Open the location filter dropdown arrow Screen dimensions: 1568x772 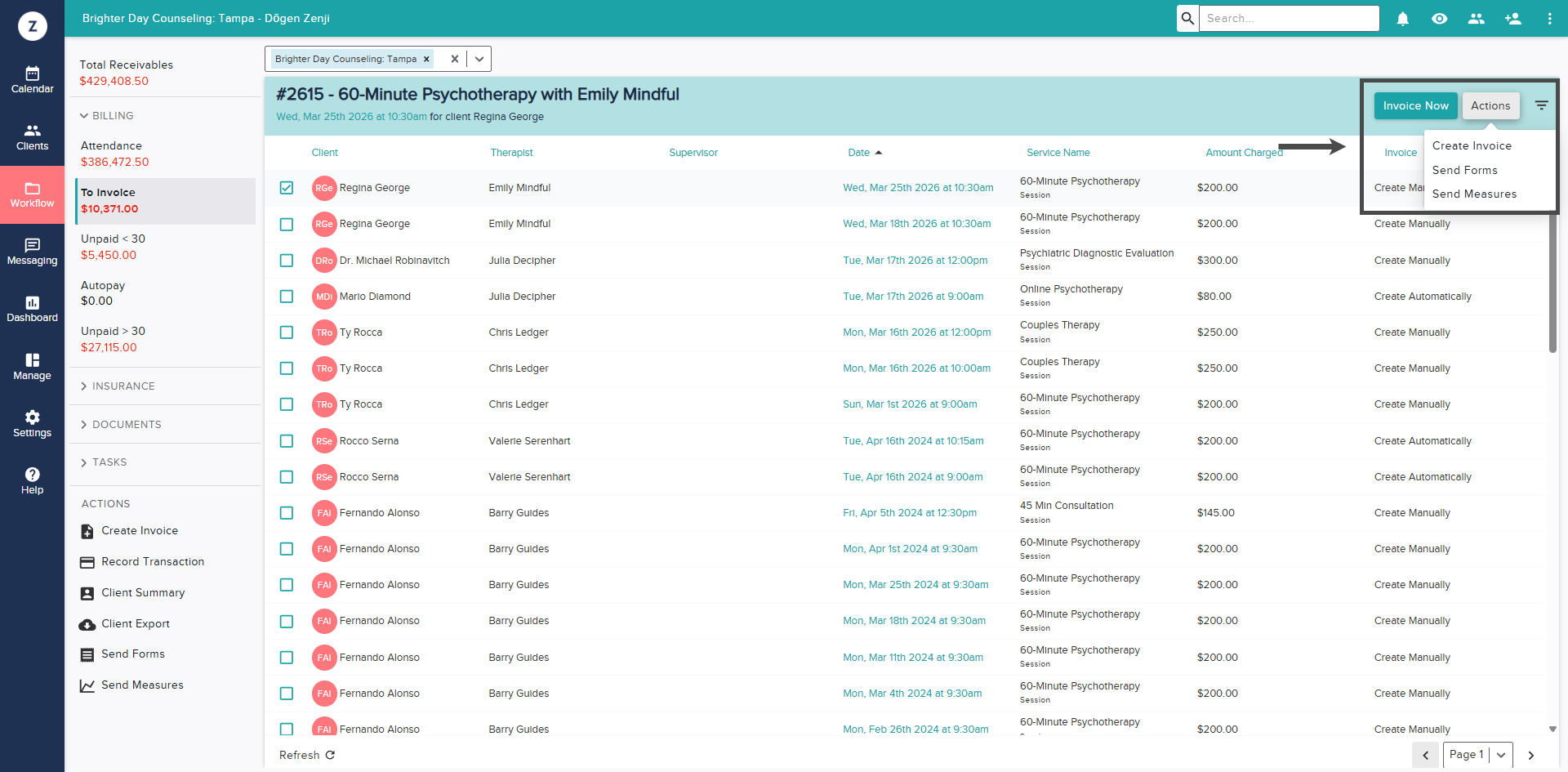tap(479, 59)
